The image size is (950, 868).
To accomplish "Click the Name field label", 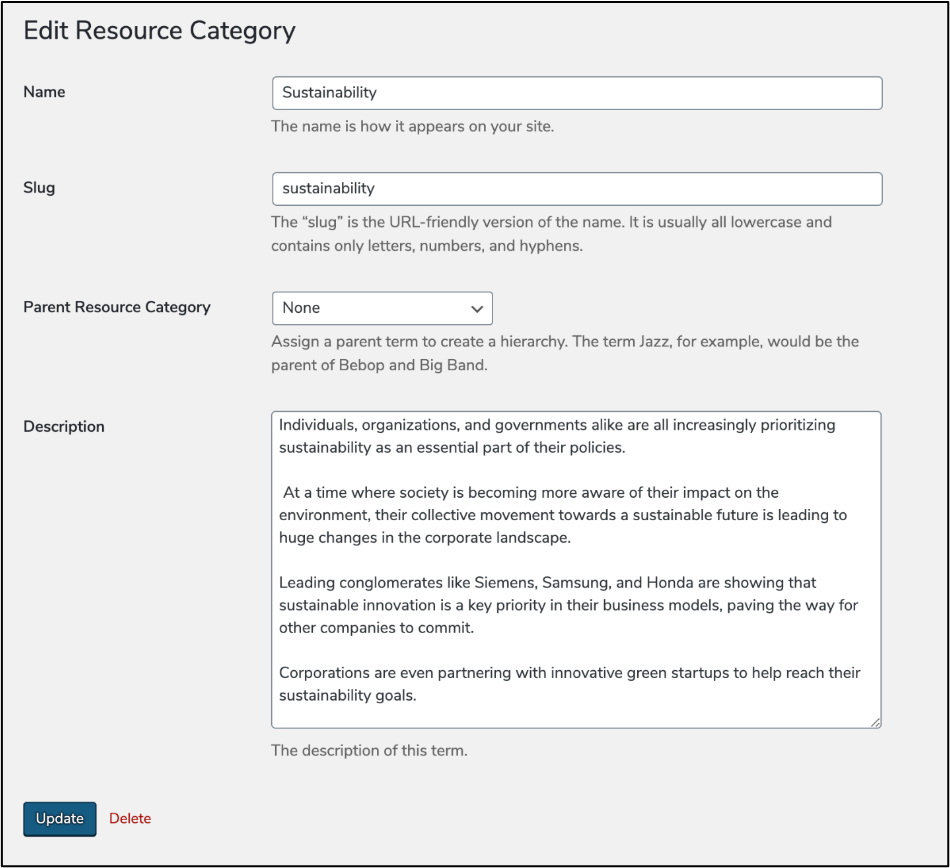I will point(44,92).
